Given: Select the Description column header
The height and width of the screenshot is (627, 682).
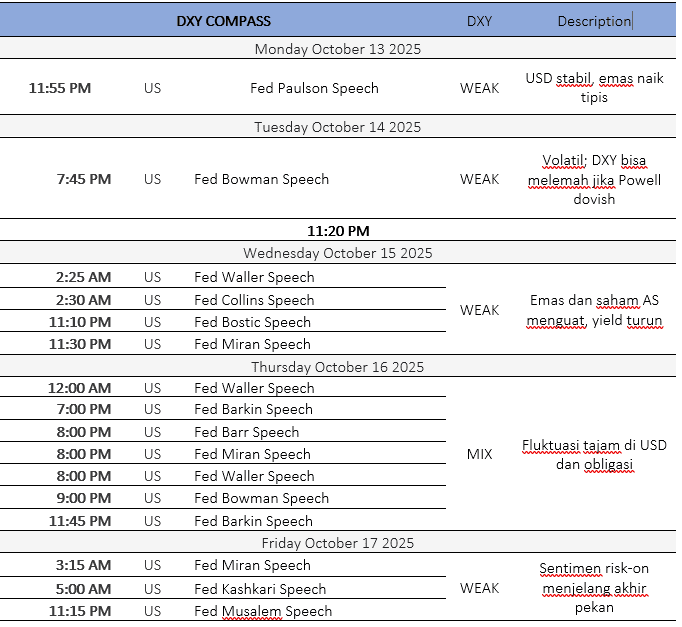Looking at the screenshot, I should click(x=594, y=21).
